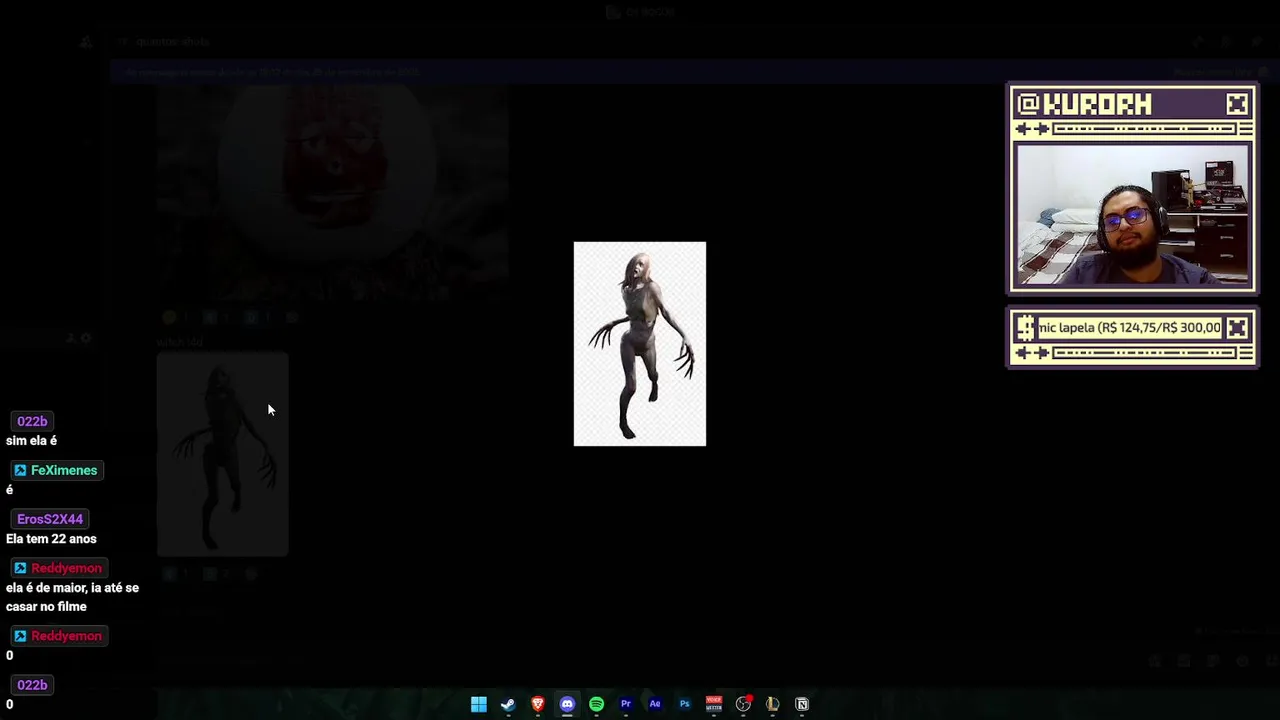The height and width of the screenshot is (720, 1280).
Task: Open the Windows Start menu
Action: pos(478,704)
